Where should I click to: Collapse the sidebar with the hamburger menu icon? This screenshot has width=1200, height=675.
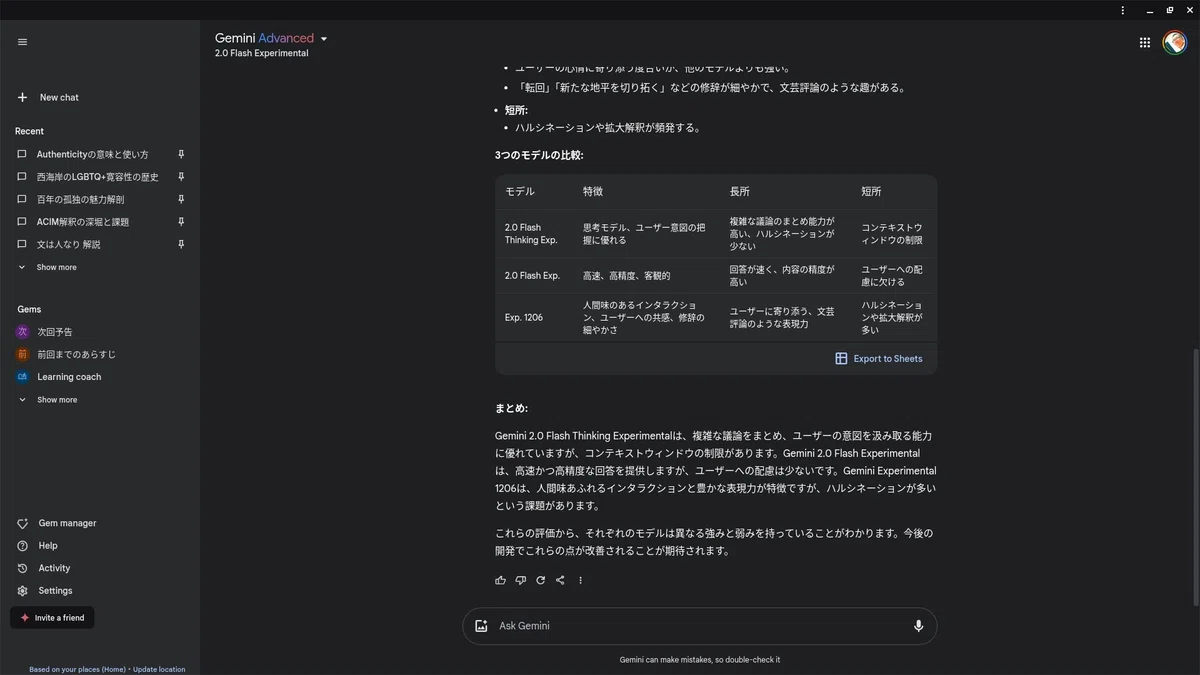(22, 42)
